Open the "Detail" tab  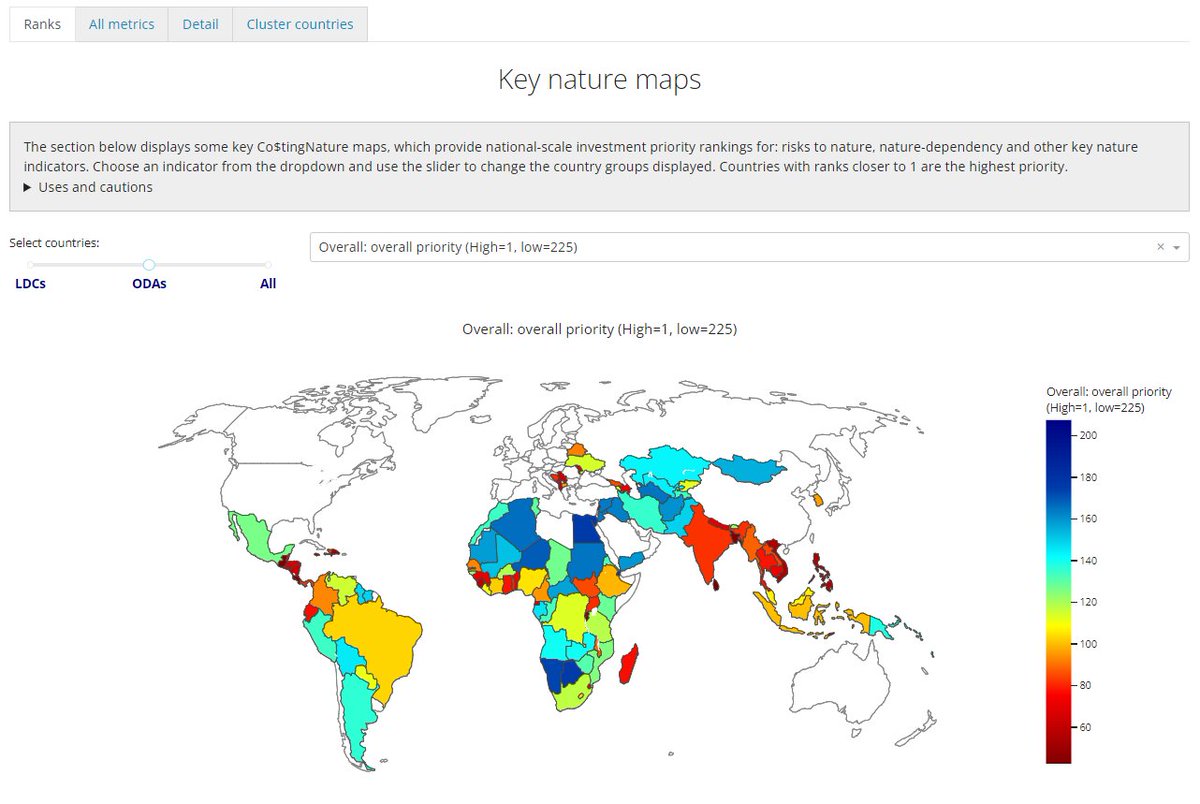200,23
